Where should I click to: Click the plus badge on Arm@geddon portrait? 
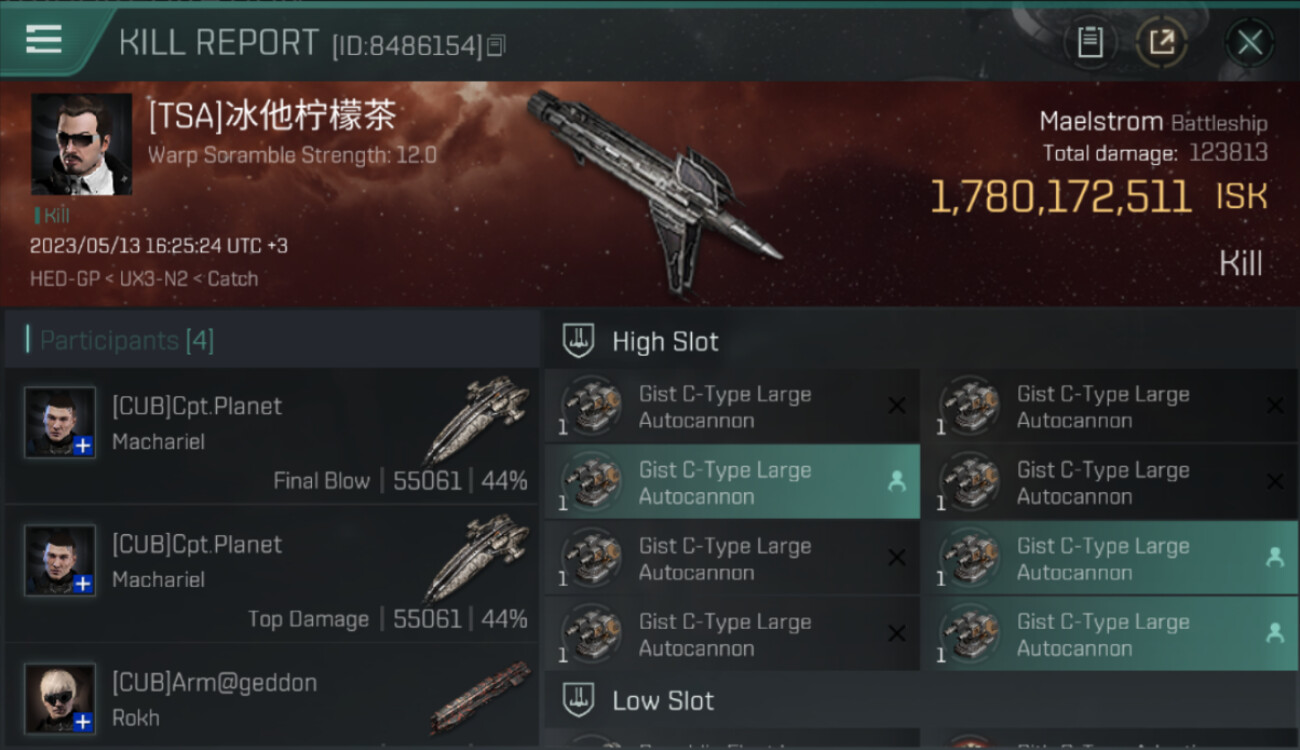(x=84, y=721)
